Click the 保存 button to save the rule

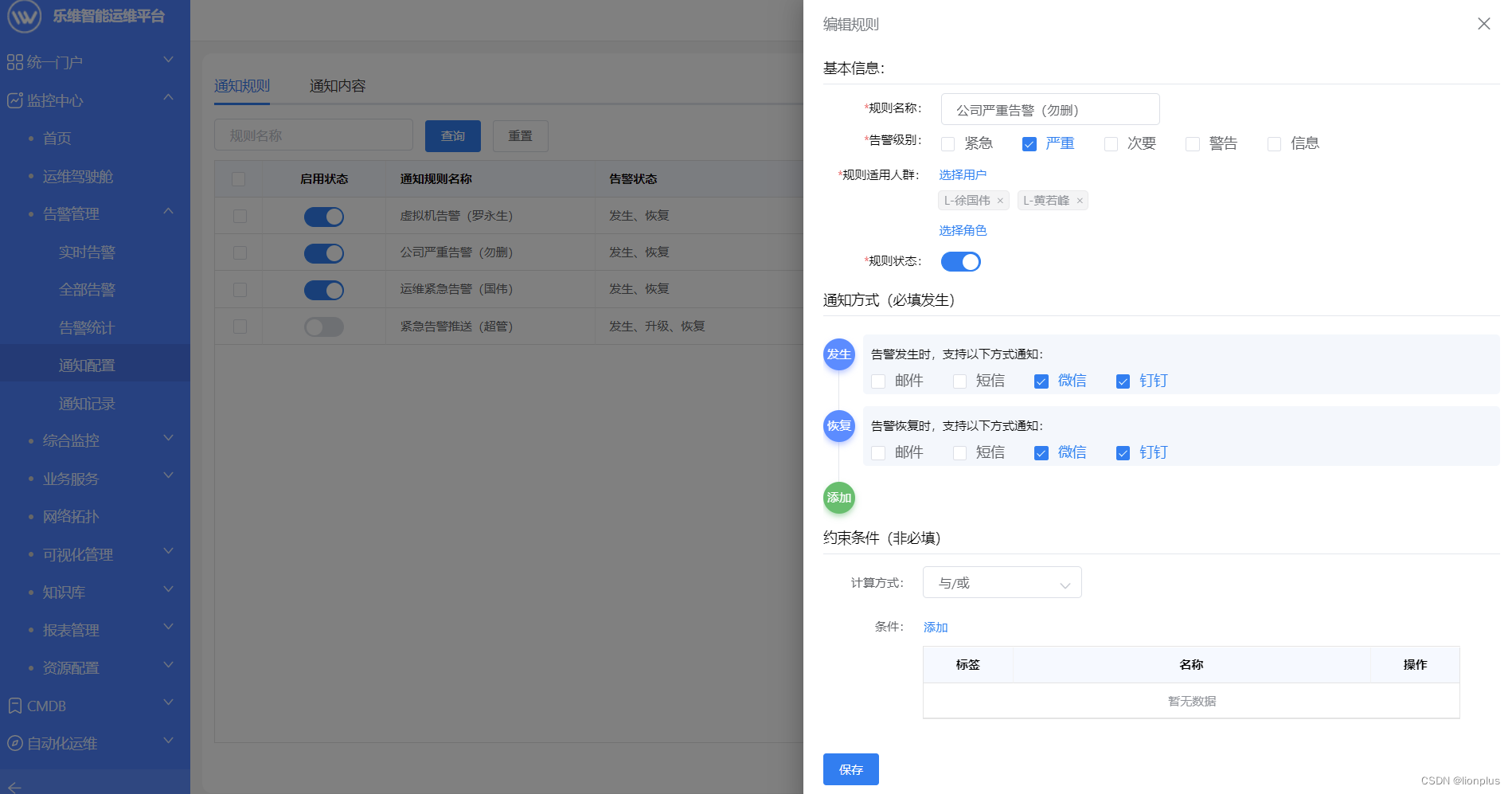click(850, 769)
